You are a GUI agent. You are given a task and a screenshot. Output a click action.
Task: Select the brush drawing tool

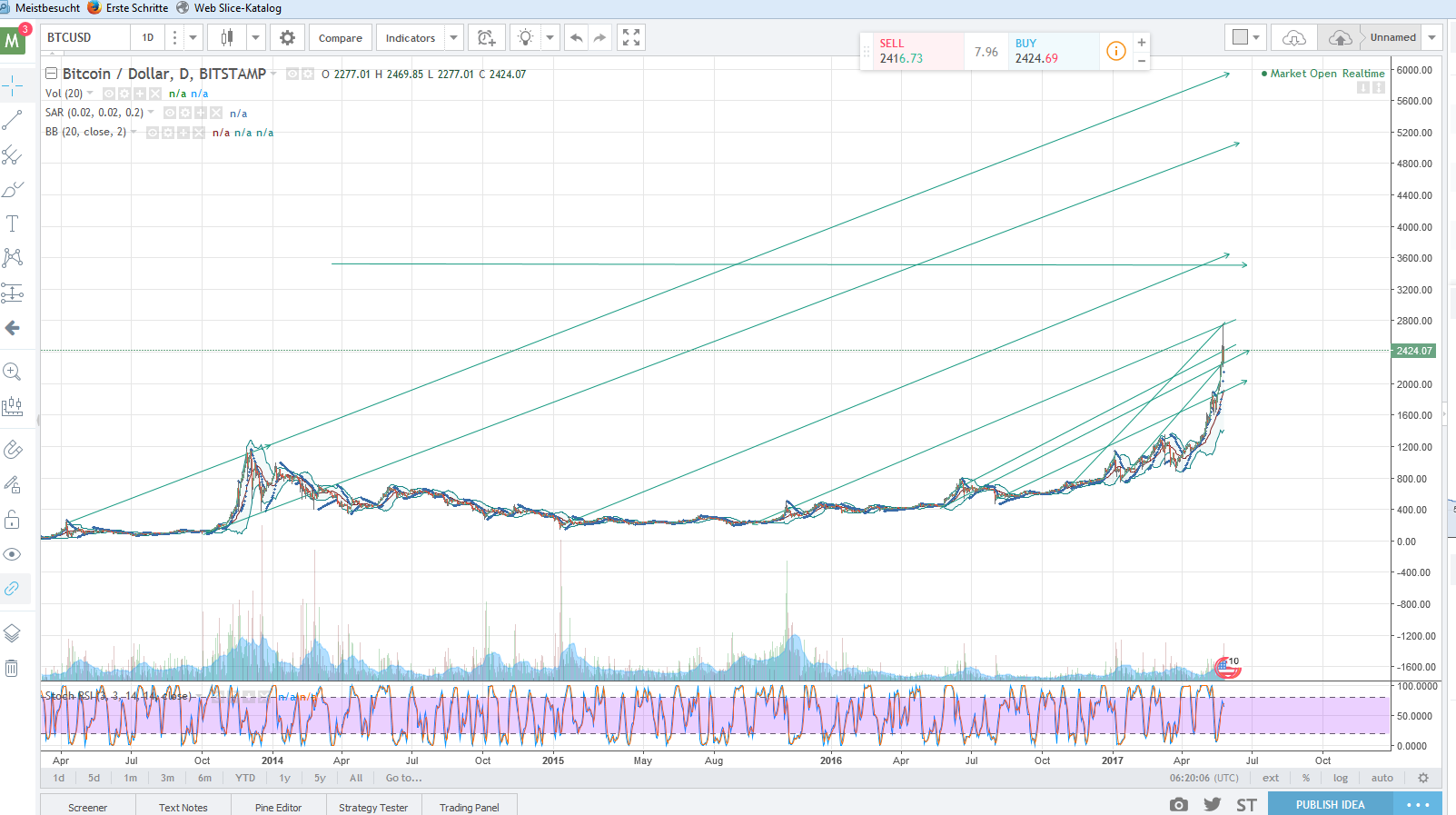pyautogui.click(x=13, y=190)
